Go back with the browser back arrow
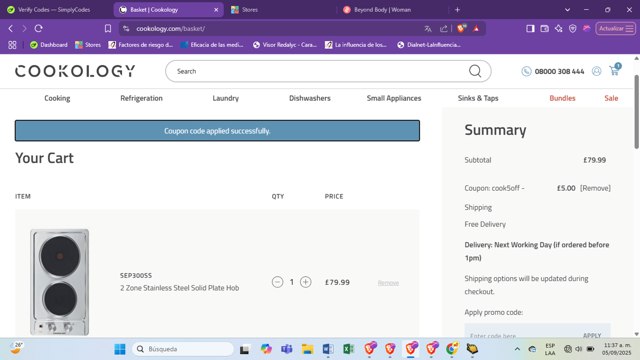Screen dimensions: 640x360 [11, 29]
